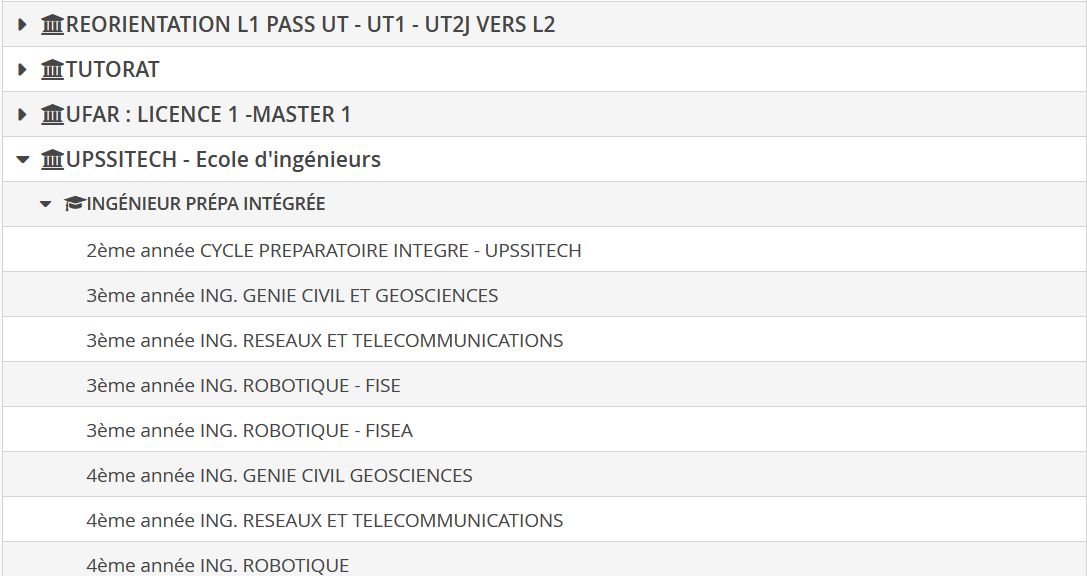Click the graduation cap icon beside INGÉNIEUR PRÉPA INTÉGRÉE
This screenshot has height=576, width=1087.
74,204
